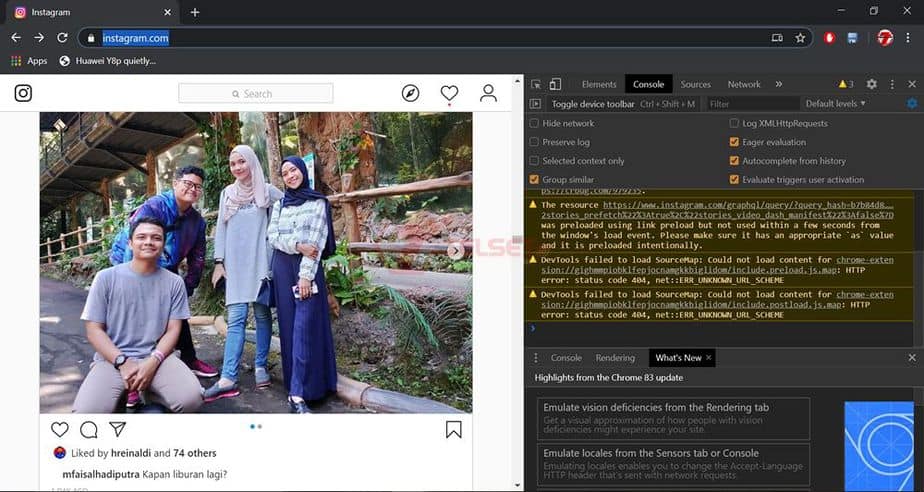This screenshot has width=924, height=492.
Task: Enable the Hide network checkbox
Action: [534, 124]
